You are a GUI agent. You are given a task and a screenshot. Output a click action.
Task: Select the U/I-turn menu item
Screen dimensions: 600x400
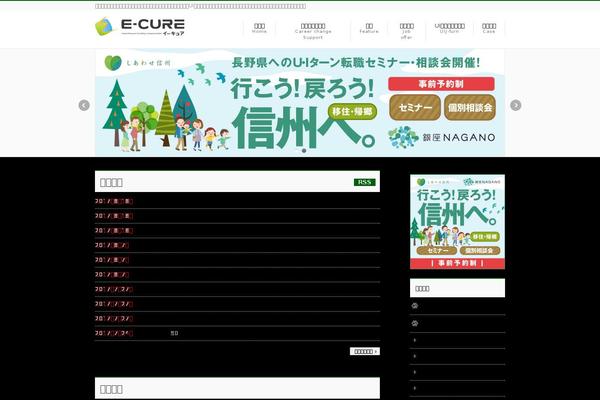point(450,28)
